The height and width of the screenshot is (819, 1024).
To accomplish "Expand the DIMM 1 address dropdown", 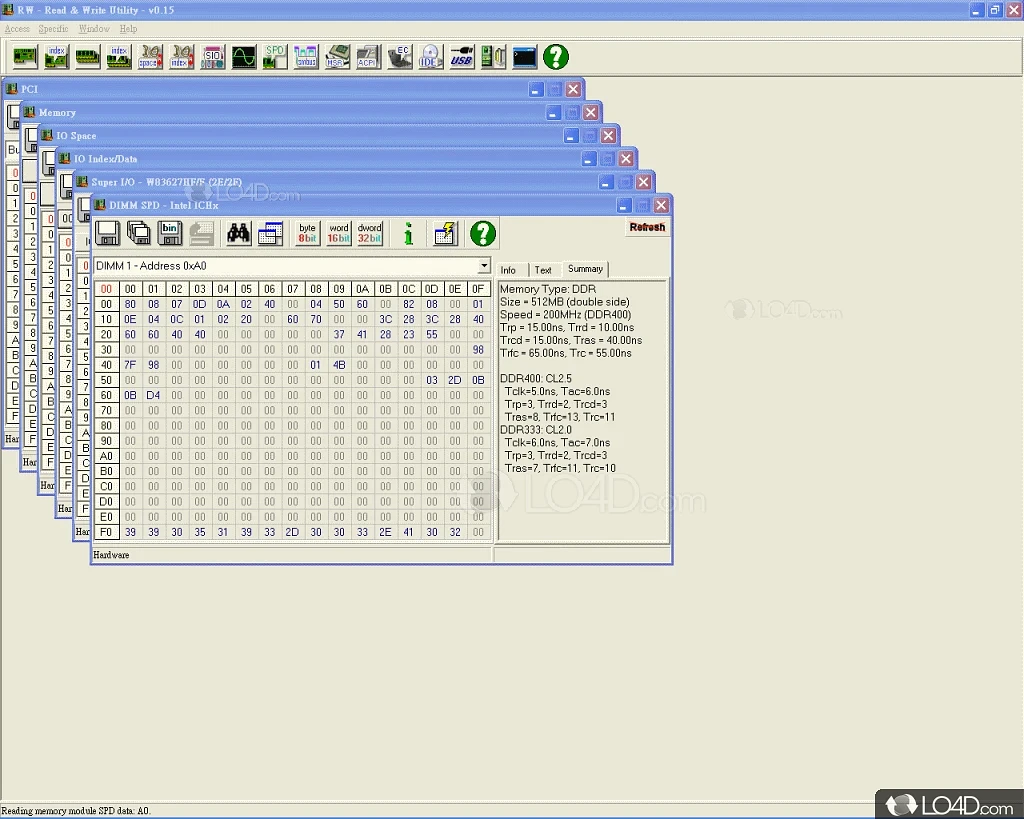I will (x=484, y=267).
